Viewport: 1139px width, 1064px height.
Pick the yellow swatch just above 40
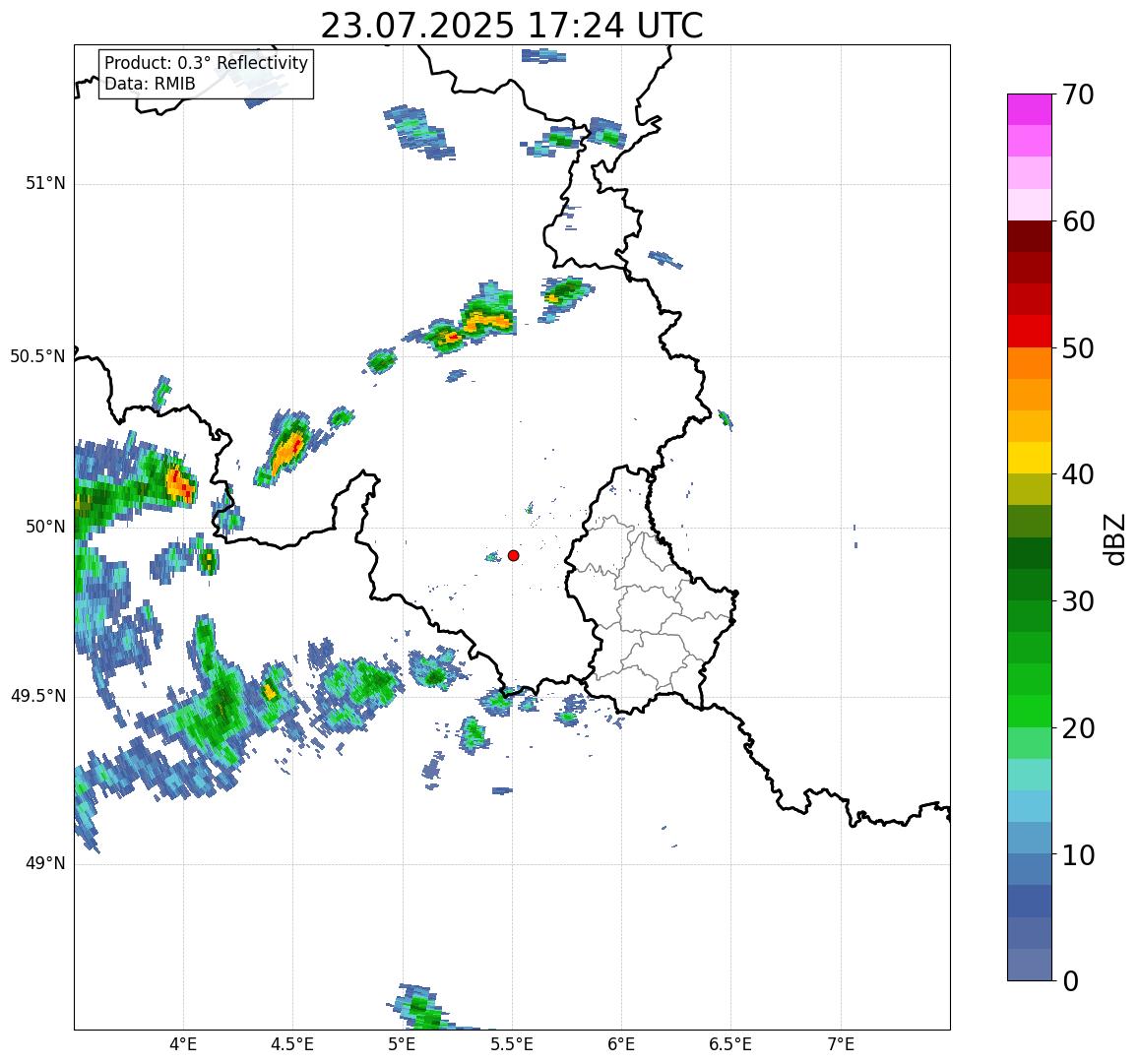[x=1030, y=459]
